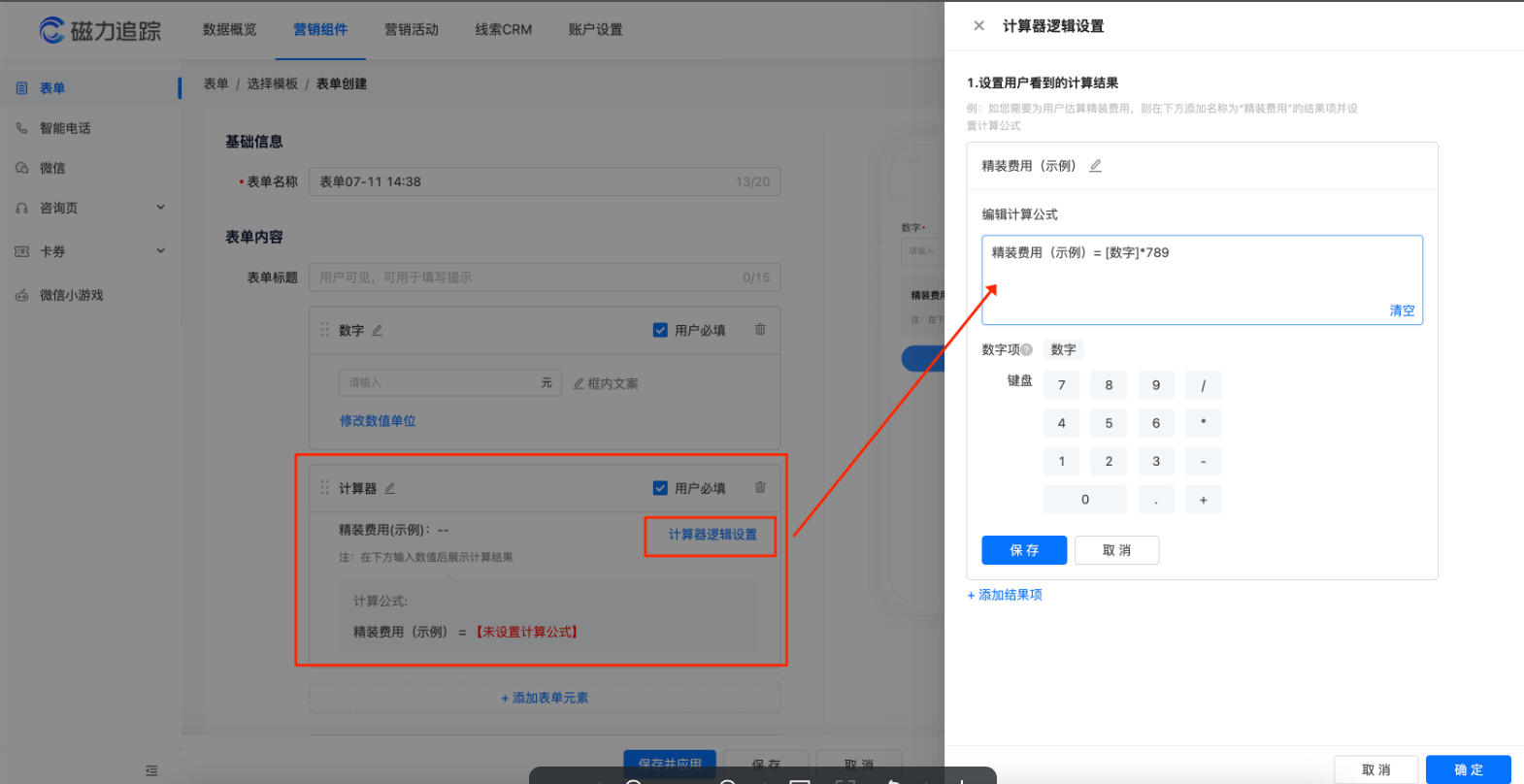Tap keypad key 7
Image resolution: width=1524 pixels, height=784 pixels.
coord(1062,385)
